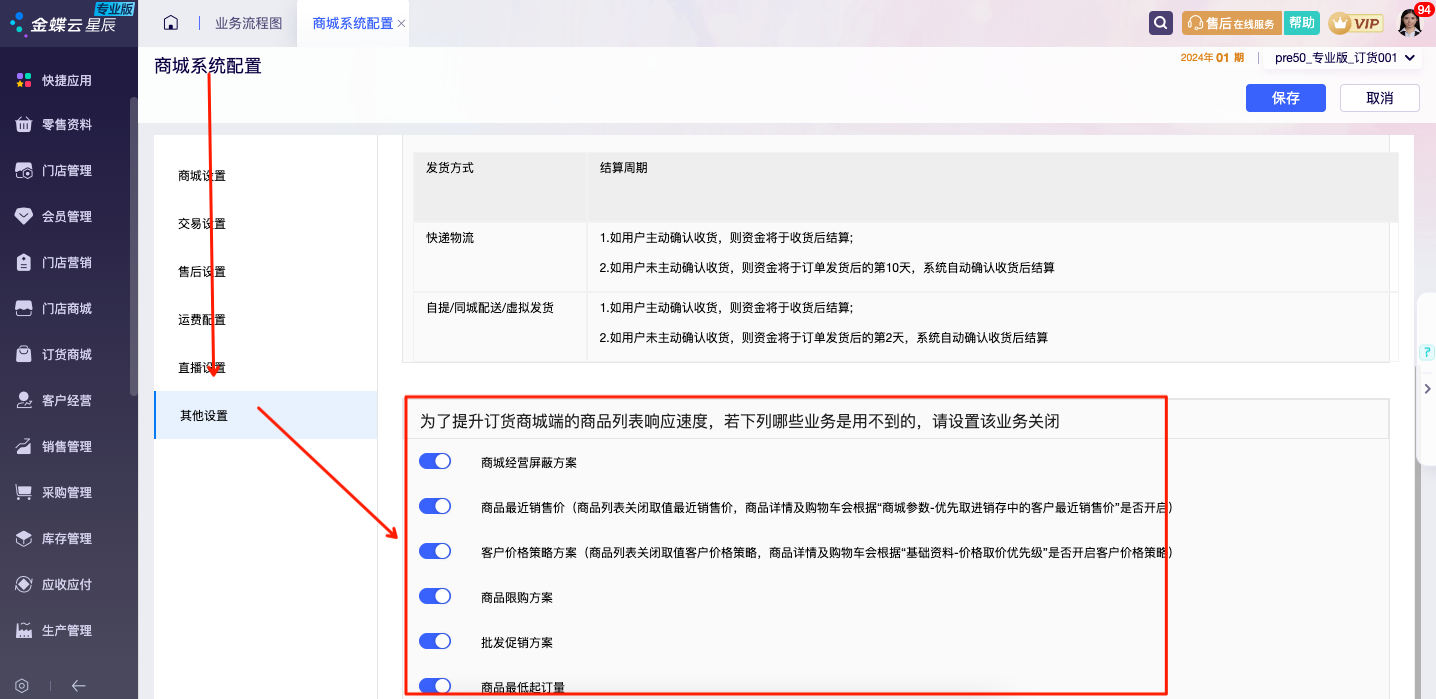
Task: Open the home icon tab
Action: pos(170,23)
